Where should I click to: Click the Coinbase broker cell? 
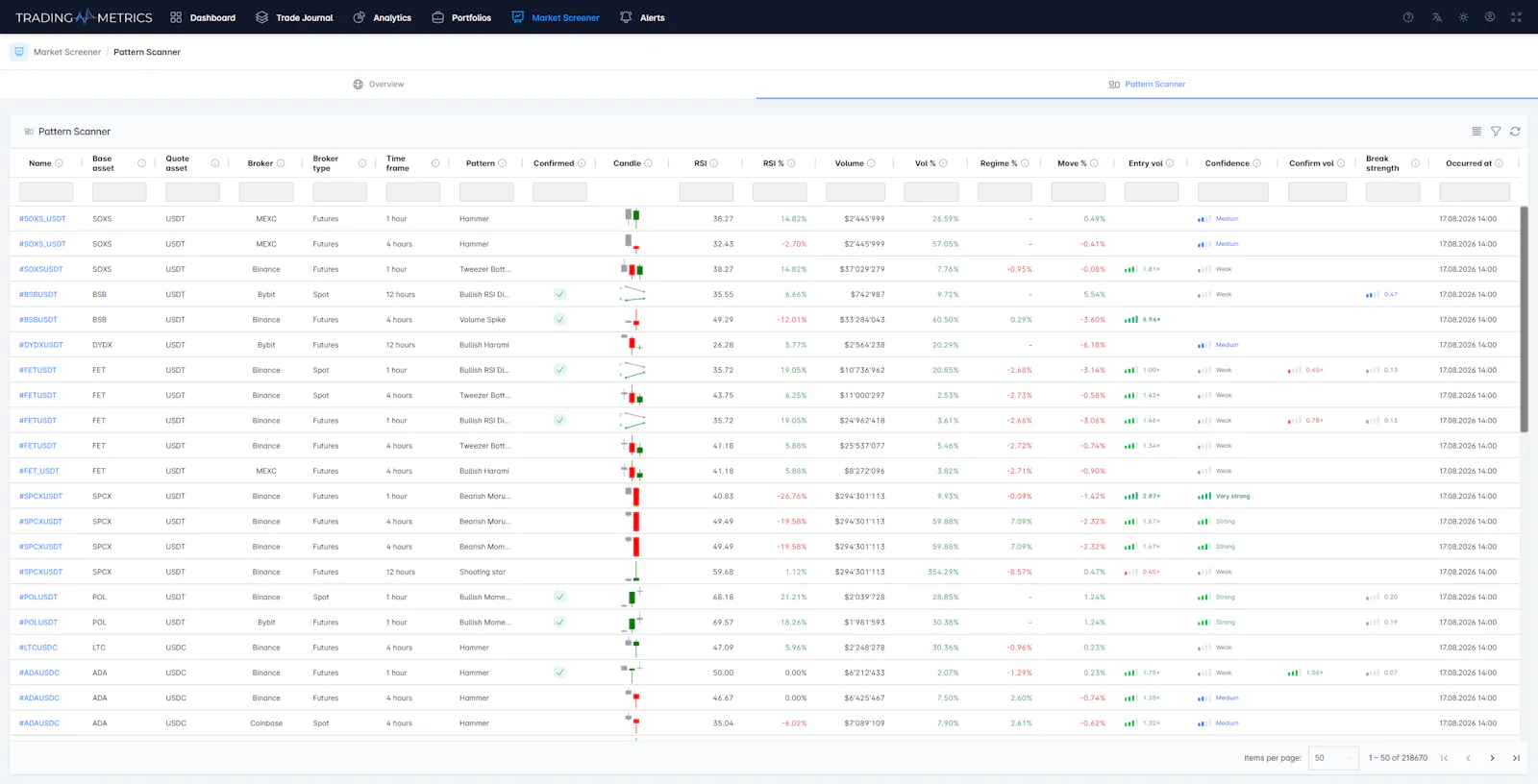(x=266, y=723)
